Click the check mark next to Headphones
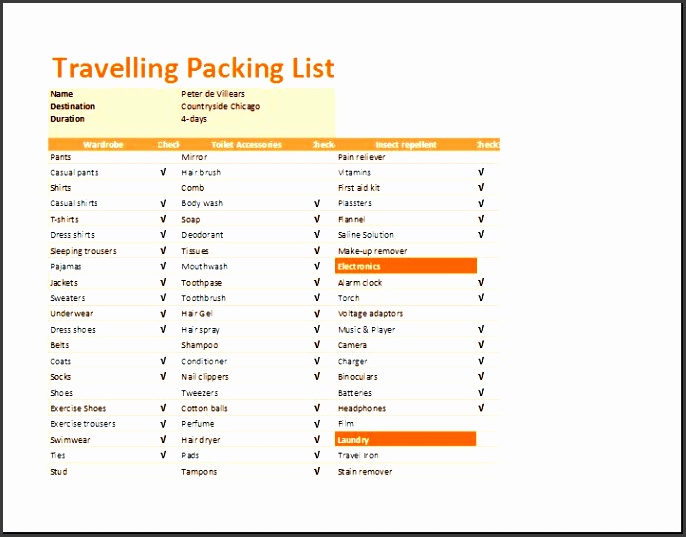The width and height of the screenshot is (686, 537). tap(481, 408)
